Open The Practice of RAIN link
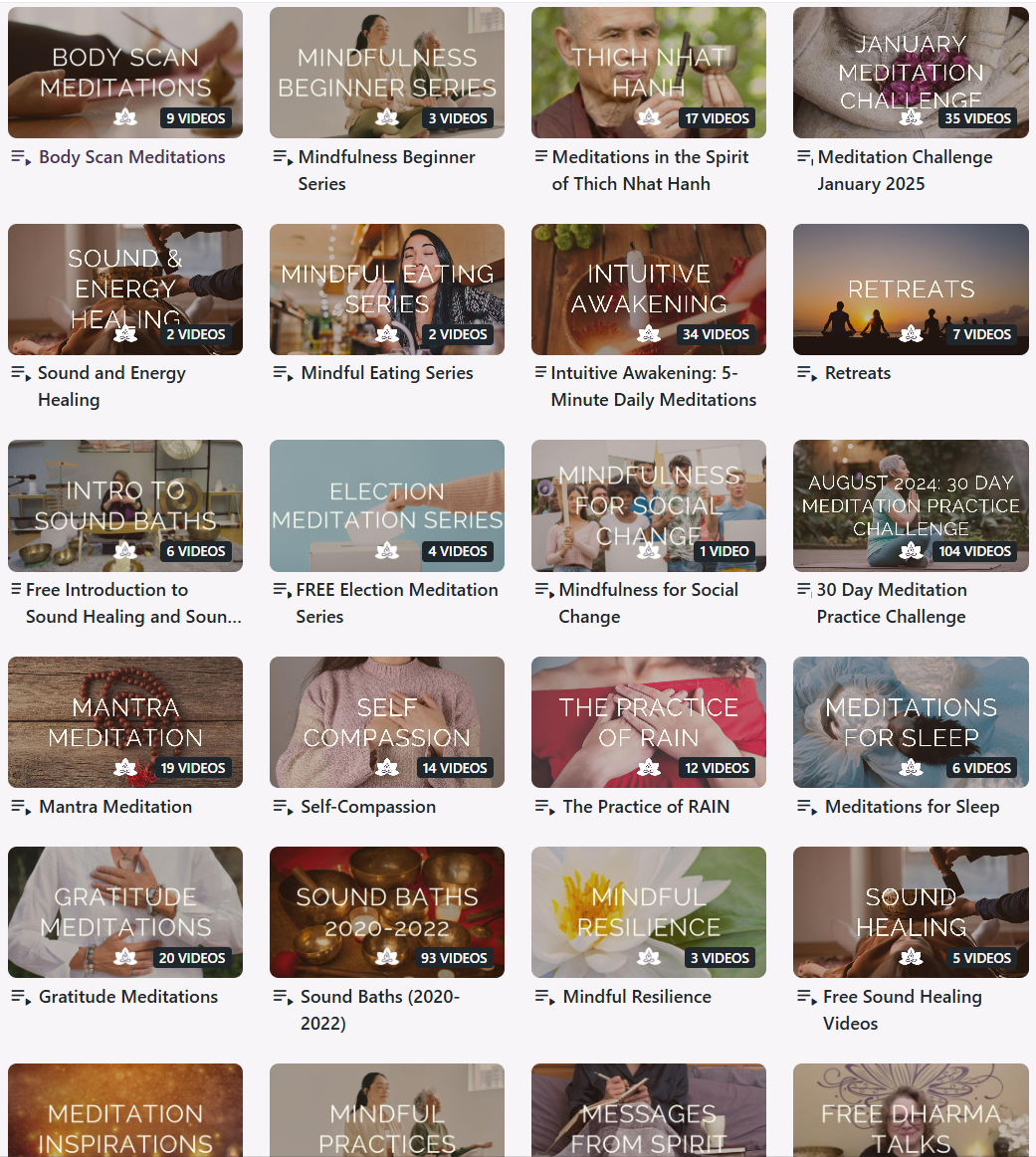The image size is (1036, 1157). pyautogui.click(x=646, y=807)
